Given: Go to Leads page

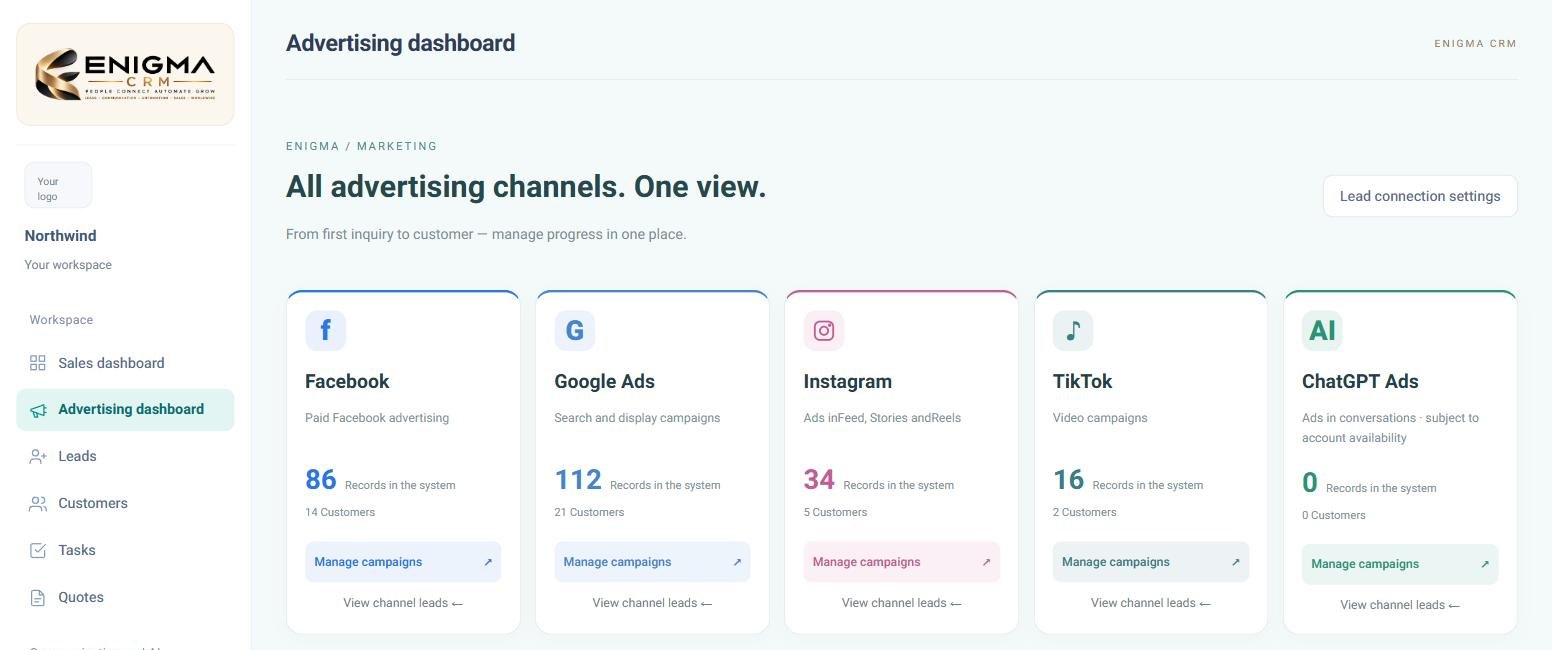Looking at the screenshot, I should [125, 456].
